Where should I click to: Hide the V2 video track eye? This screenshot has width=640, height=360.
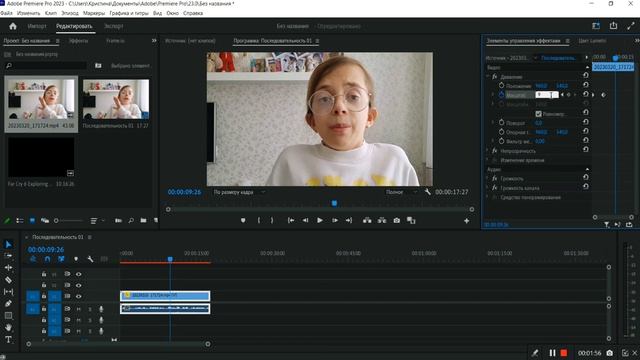(x=78, y=285)
